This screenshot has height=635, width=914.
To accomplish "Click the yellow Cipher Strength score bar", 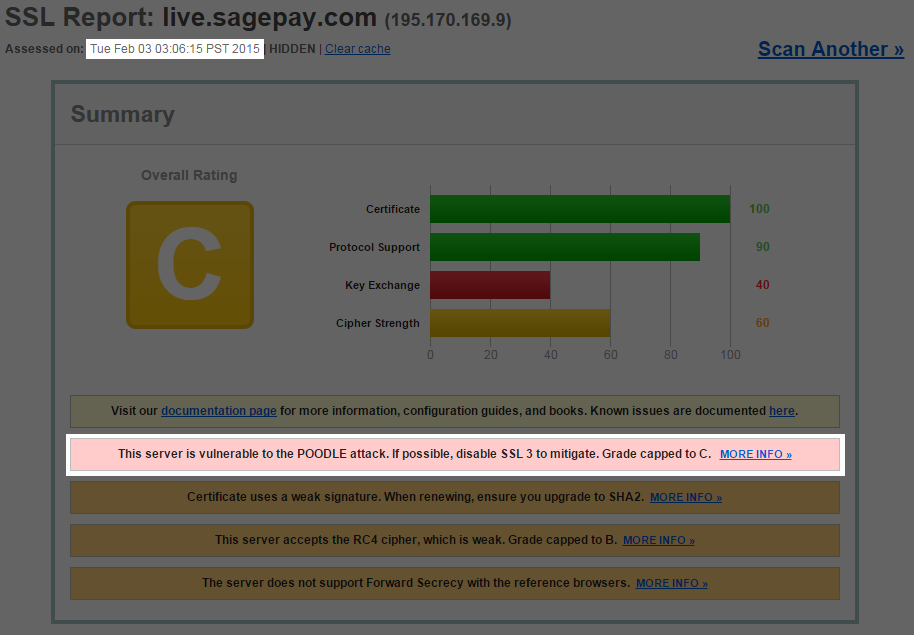I will [x=520, y=323].
